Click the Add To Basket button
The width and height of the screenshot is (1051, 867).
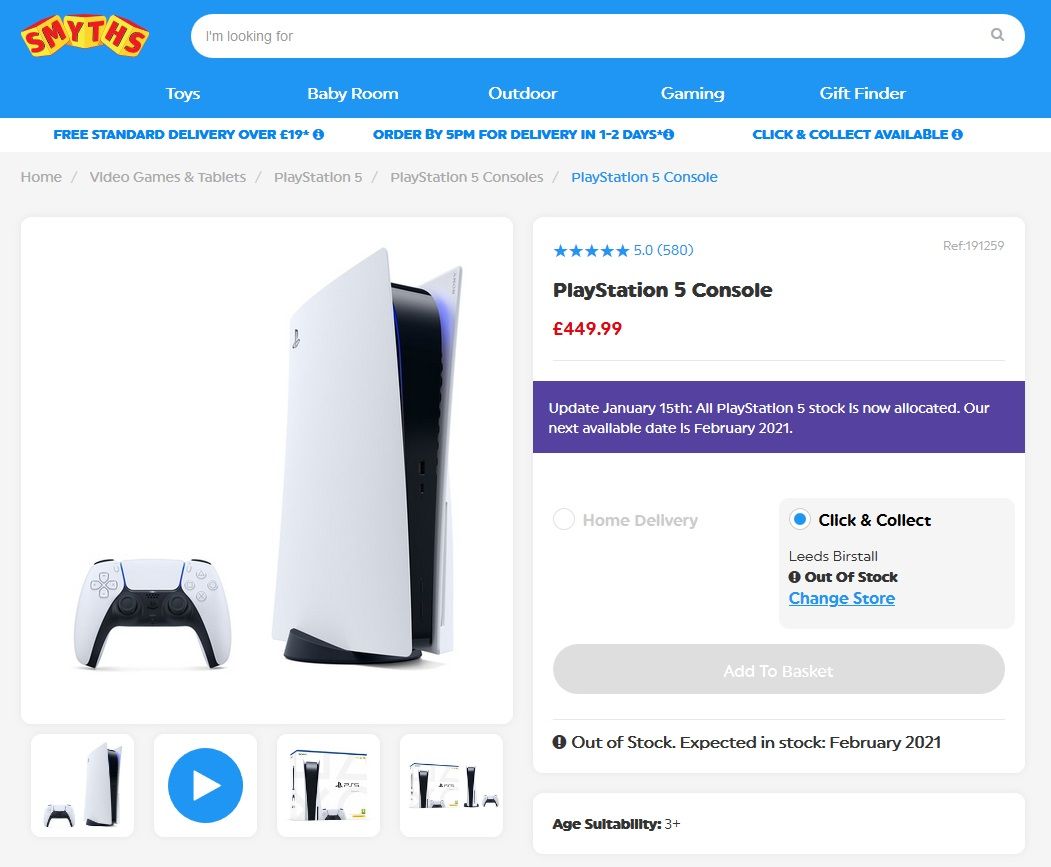click(x=778, y=669)
